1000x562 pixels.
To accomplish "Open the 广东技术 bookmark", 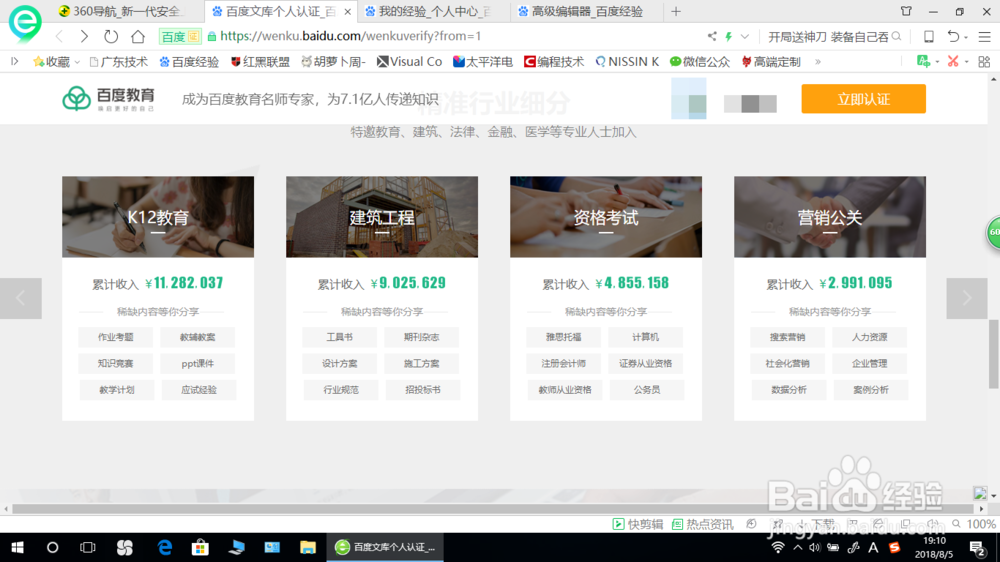I will click(119, 62).
